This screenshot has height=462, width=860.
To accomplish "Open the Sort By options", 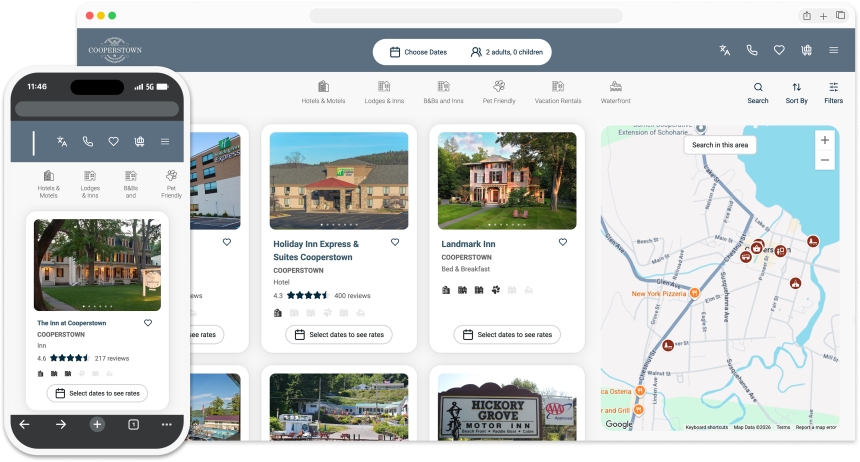I will pos(796,93).
